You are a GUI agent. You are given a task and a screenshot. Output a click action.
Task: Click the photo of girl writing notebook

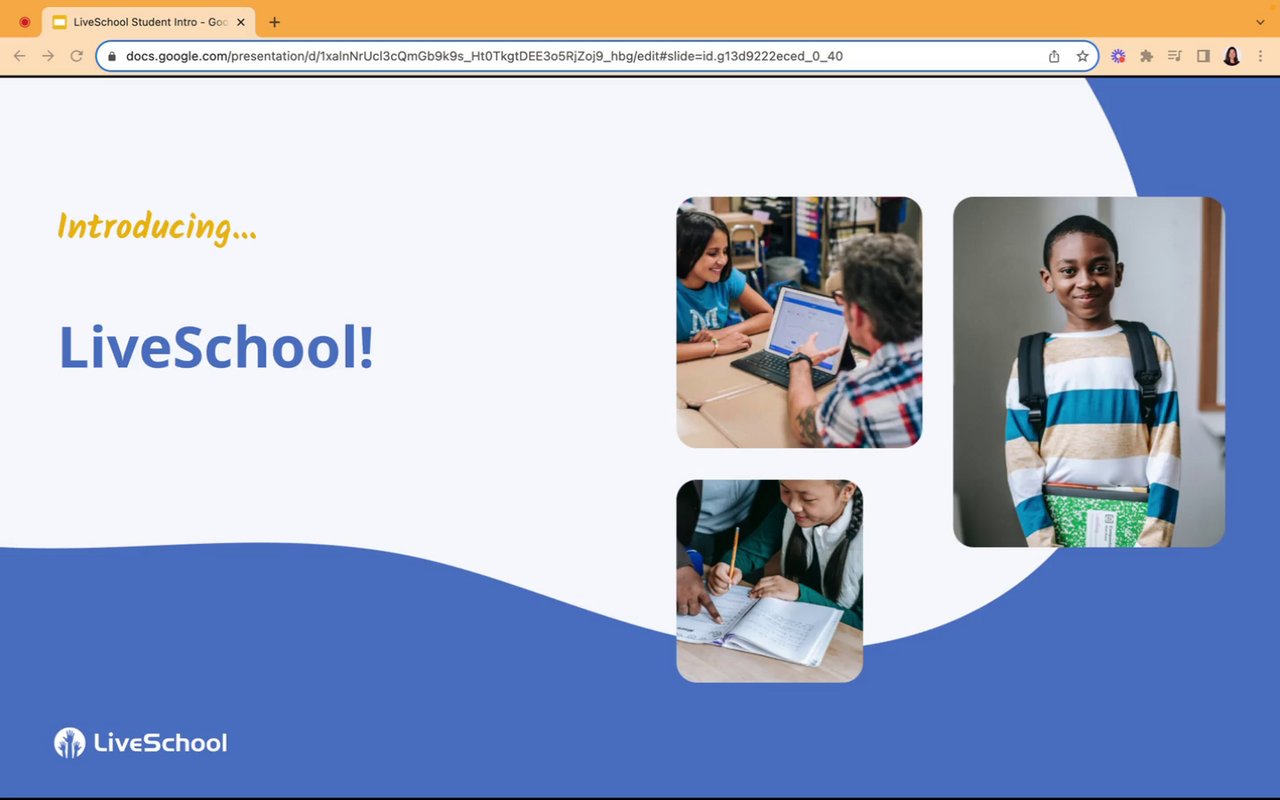[x=769, y=581]
